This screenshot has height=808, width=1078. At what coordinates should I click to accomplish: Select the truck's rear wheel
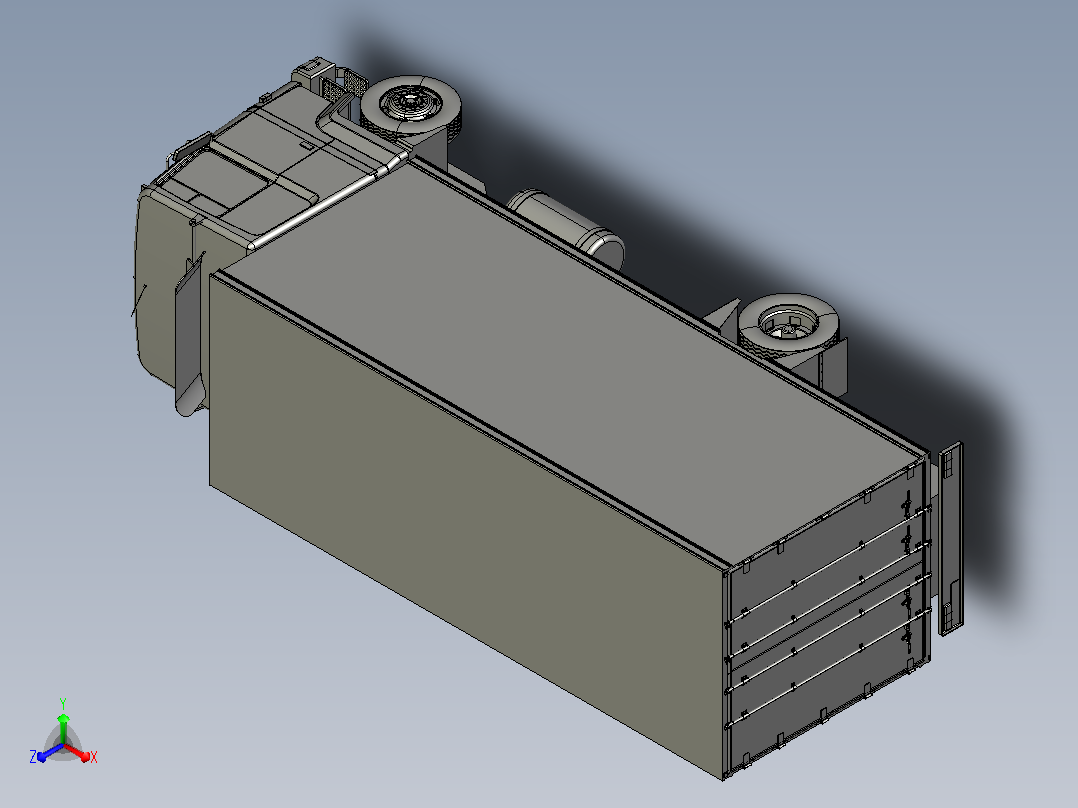(x=789, y=325)
